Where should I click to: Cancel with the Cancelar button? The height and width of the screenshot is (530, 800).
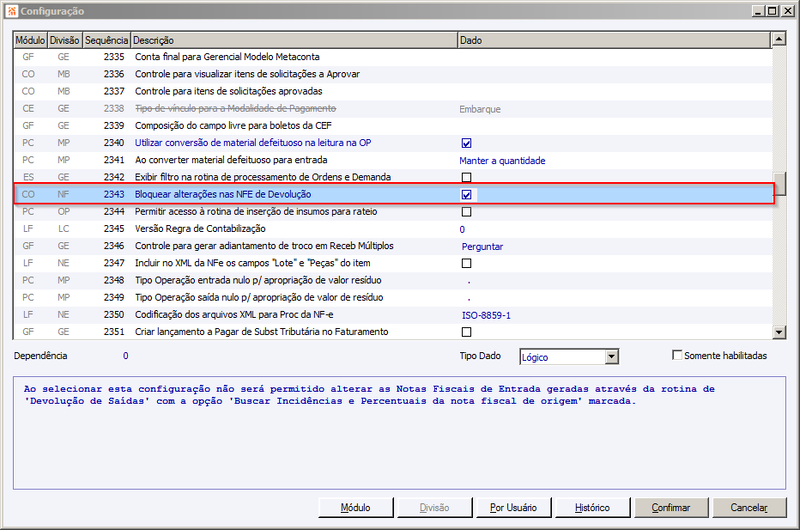tap(749, 508)
